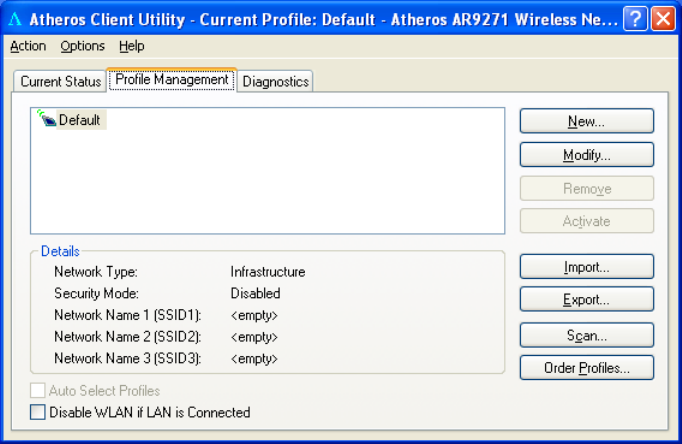The height and width of the screenshot is (444, 682).
Task: Click the Network Name 3 (SSID3) label
Action: click(x=128, y=358)
